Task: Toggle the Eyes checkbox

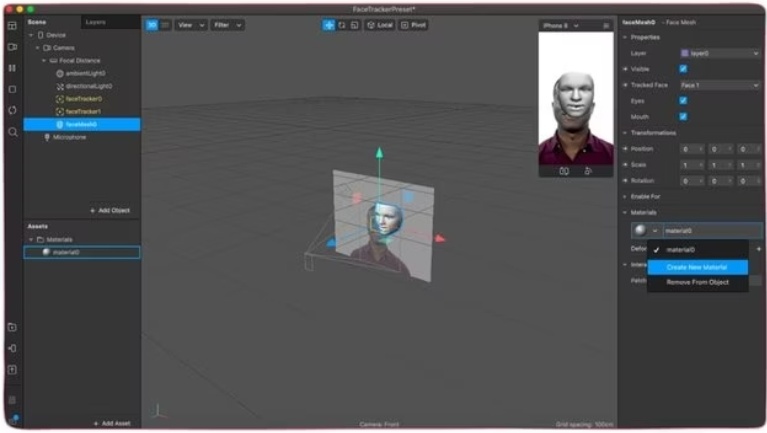Action: 683,101
